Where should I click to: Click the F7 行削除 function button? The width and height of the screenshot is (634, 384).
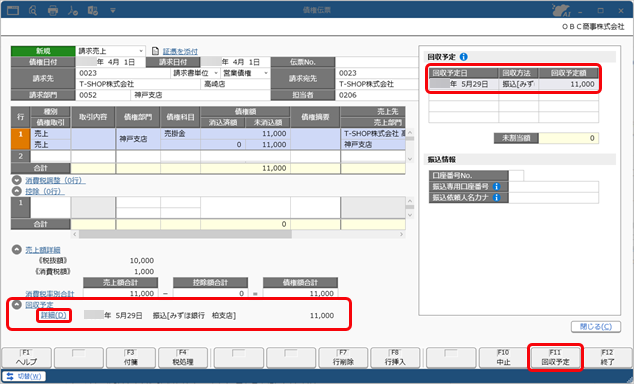[343, 358]
